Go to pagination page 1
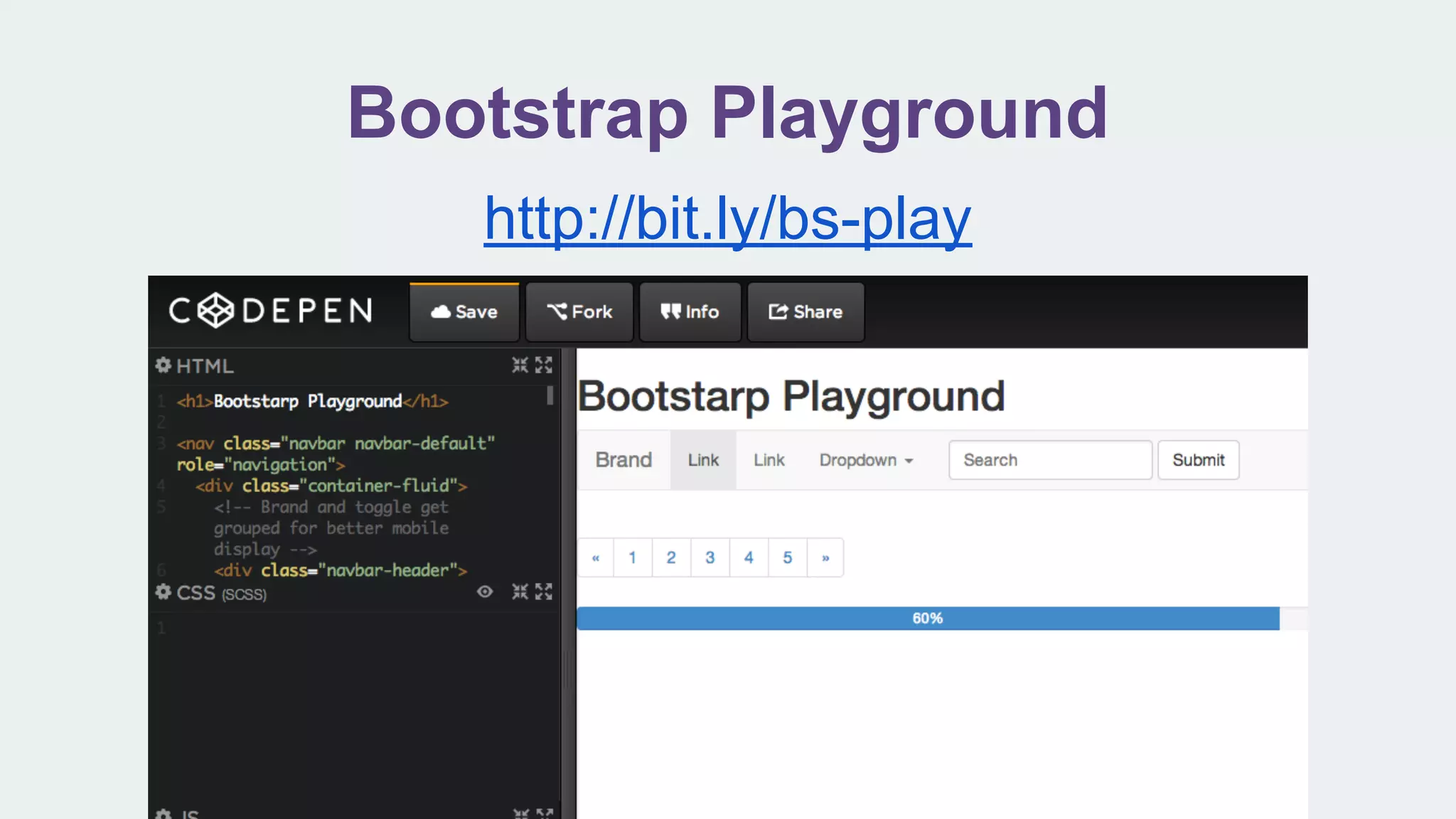Viewport: 1456px width, 819px height. (x=633, y=557)
